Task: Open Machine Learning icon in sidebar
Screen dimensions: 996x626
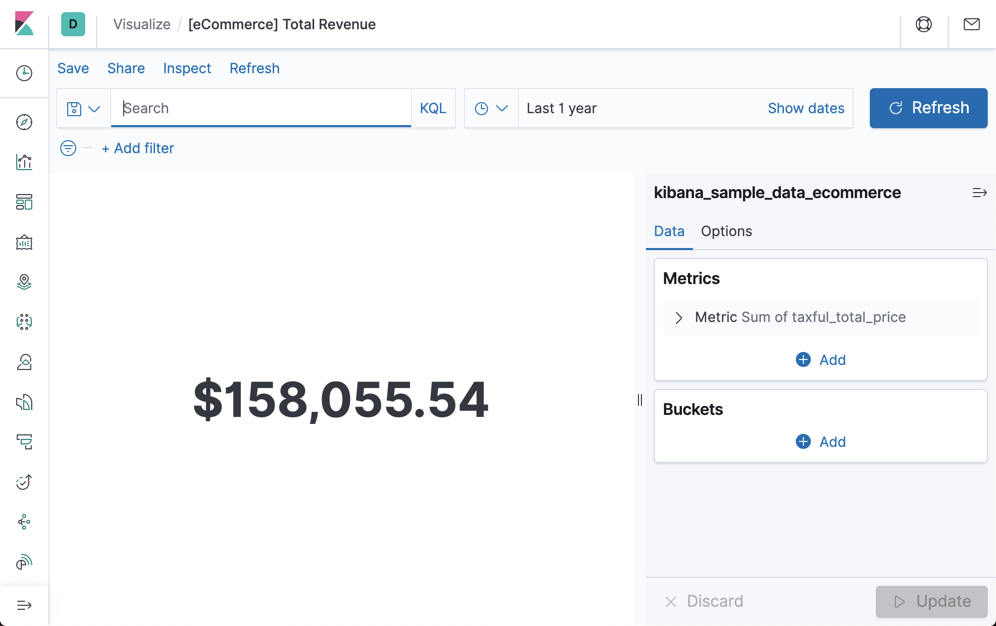Action: click(x=24, y=322)
